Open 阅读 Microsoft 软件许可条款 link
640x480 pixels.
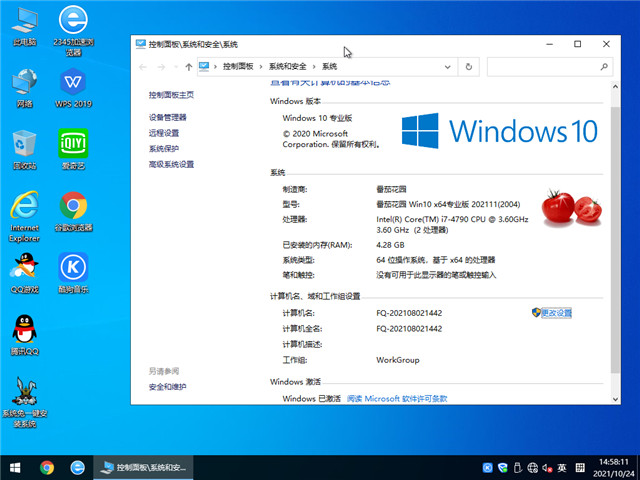pos(397,398)
